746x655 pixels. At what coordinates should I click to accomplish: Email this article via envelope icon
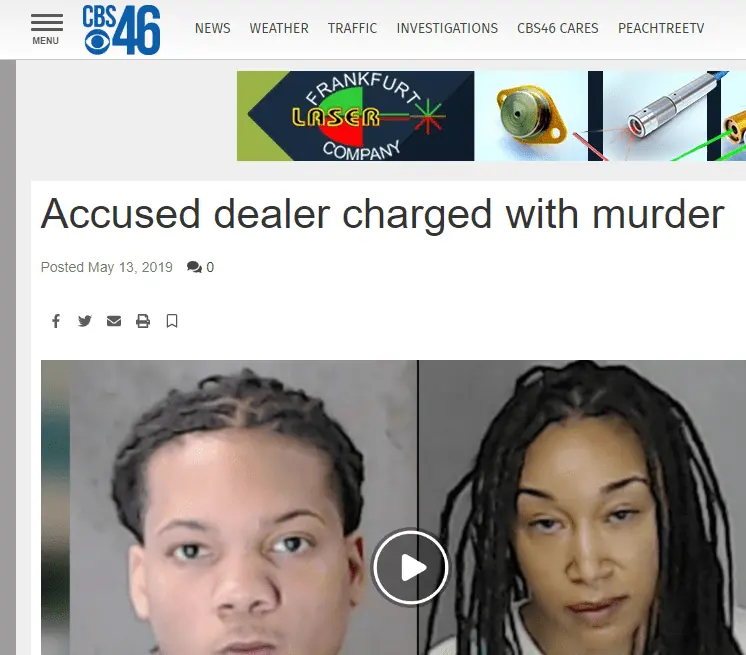pyautogui.click(x=114, y=321)
